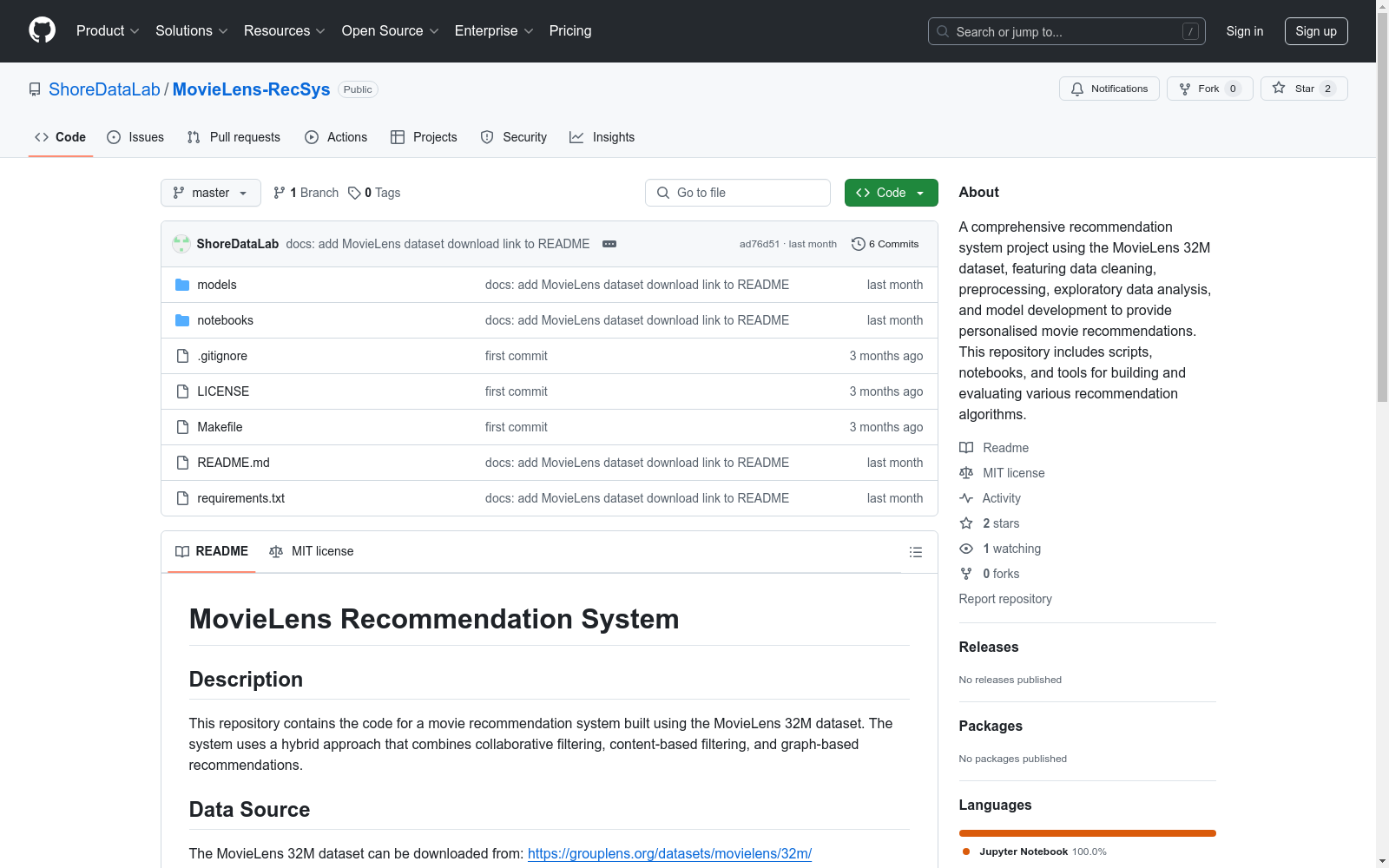Click the eye icon beside watching

click(x=966, y=549)
